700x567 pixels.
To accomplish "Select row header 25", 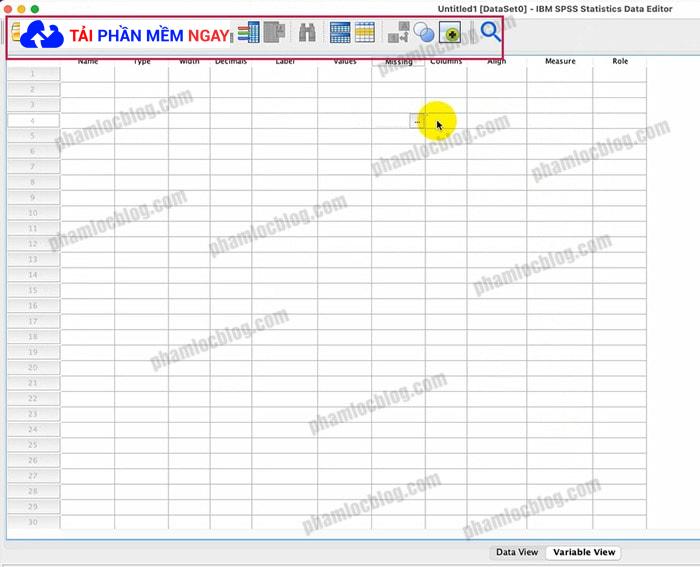I will pyautogui.click(x=33, y=445).
